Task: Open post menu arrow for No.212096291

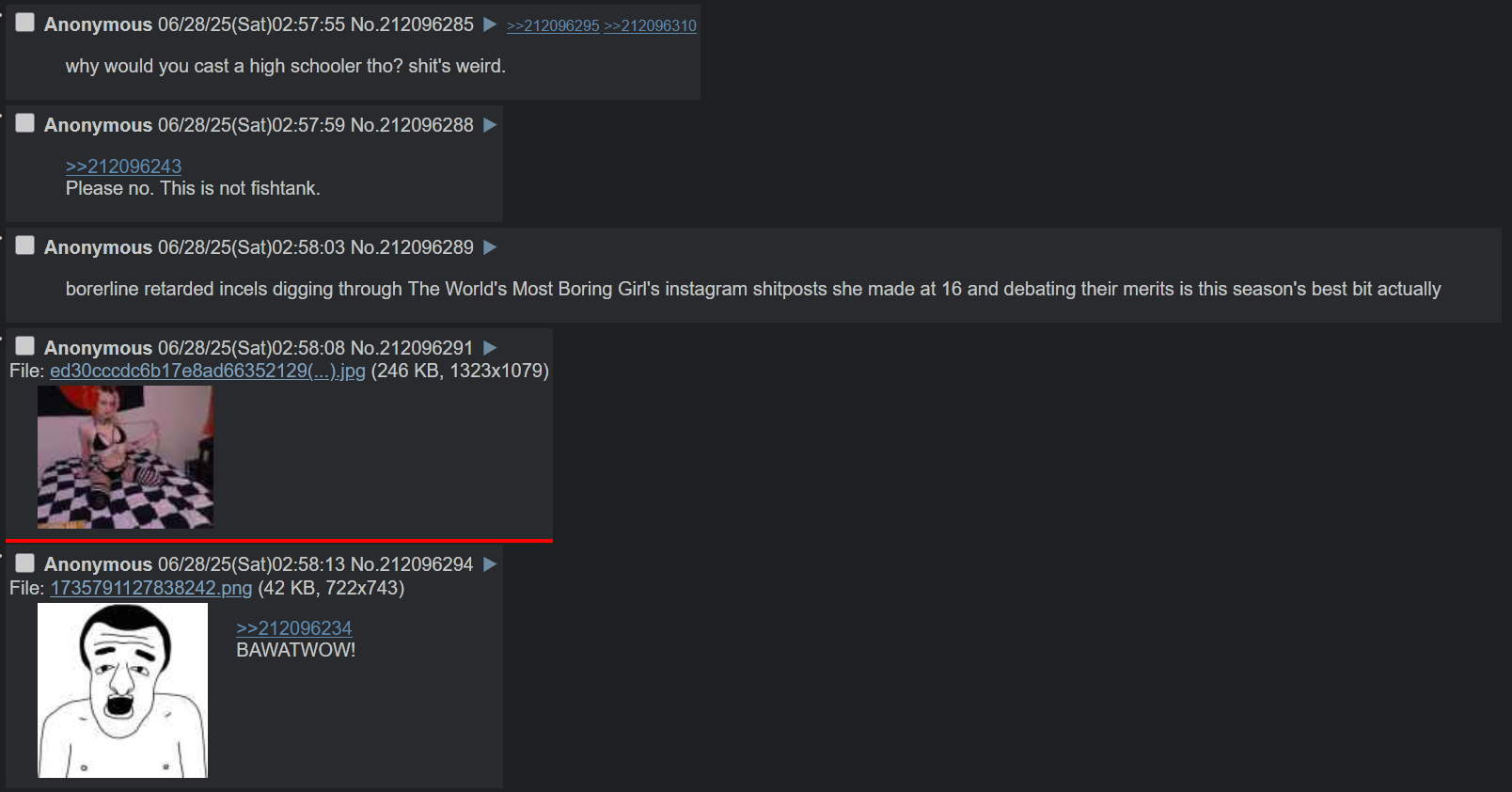Action: tap(490, 348)
